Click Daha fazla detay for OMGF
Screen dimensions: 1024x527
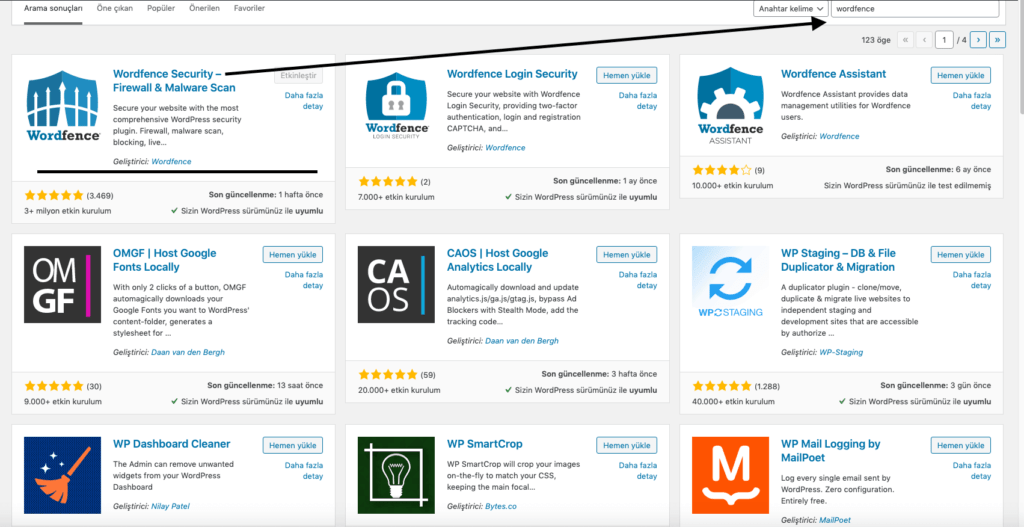pyautogui.click(x=304, y=280)
